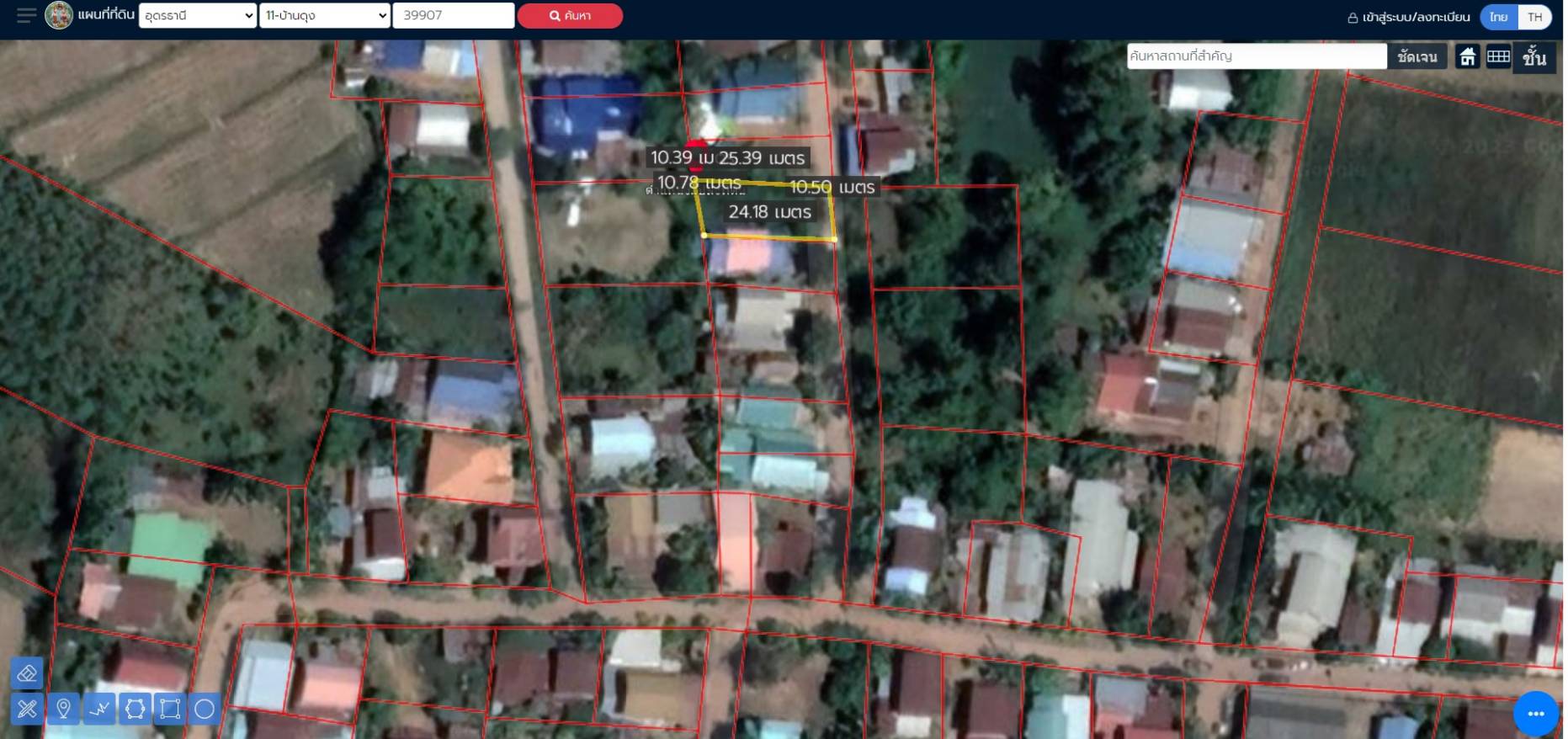The width and height of the screenshot is (1568, 739).
Task: Expand the district dropdown 11-บ้านดุง
Action: tap(324, 15)
